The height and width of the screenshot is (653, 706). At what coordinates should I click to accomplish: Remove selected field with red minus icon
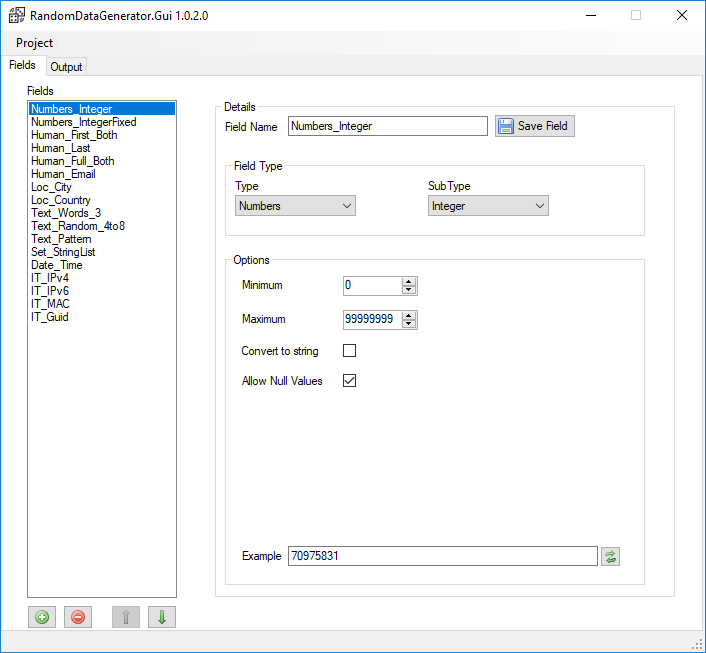[78, 617]
